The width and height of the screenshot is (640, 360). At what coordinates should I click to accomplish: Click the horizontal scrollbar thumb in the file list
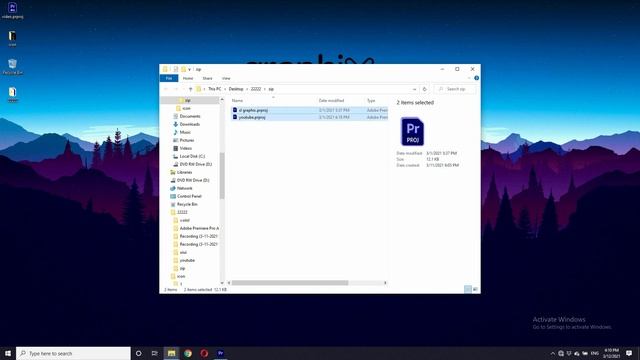pos(290,283)
